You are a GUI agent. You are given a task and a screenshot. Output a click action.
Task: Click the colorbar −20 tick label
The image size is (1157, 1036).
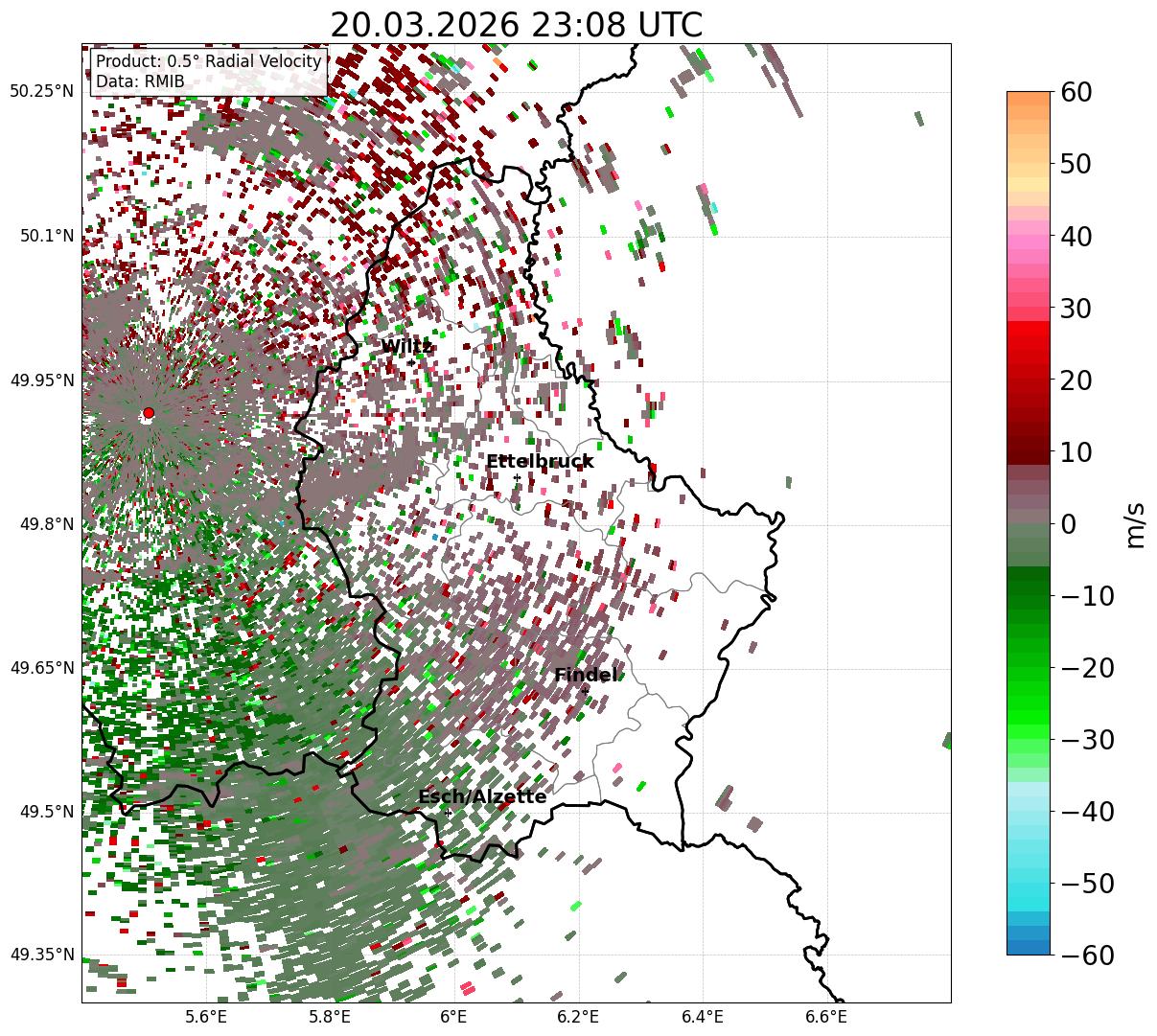1087,667
